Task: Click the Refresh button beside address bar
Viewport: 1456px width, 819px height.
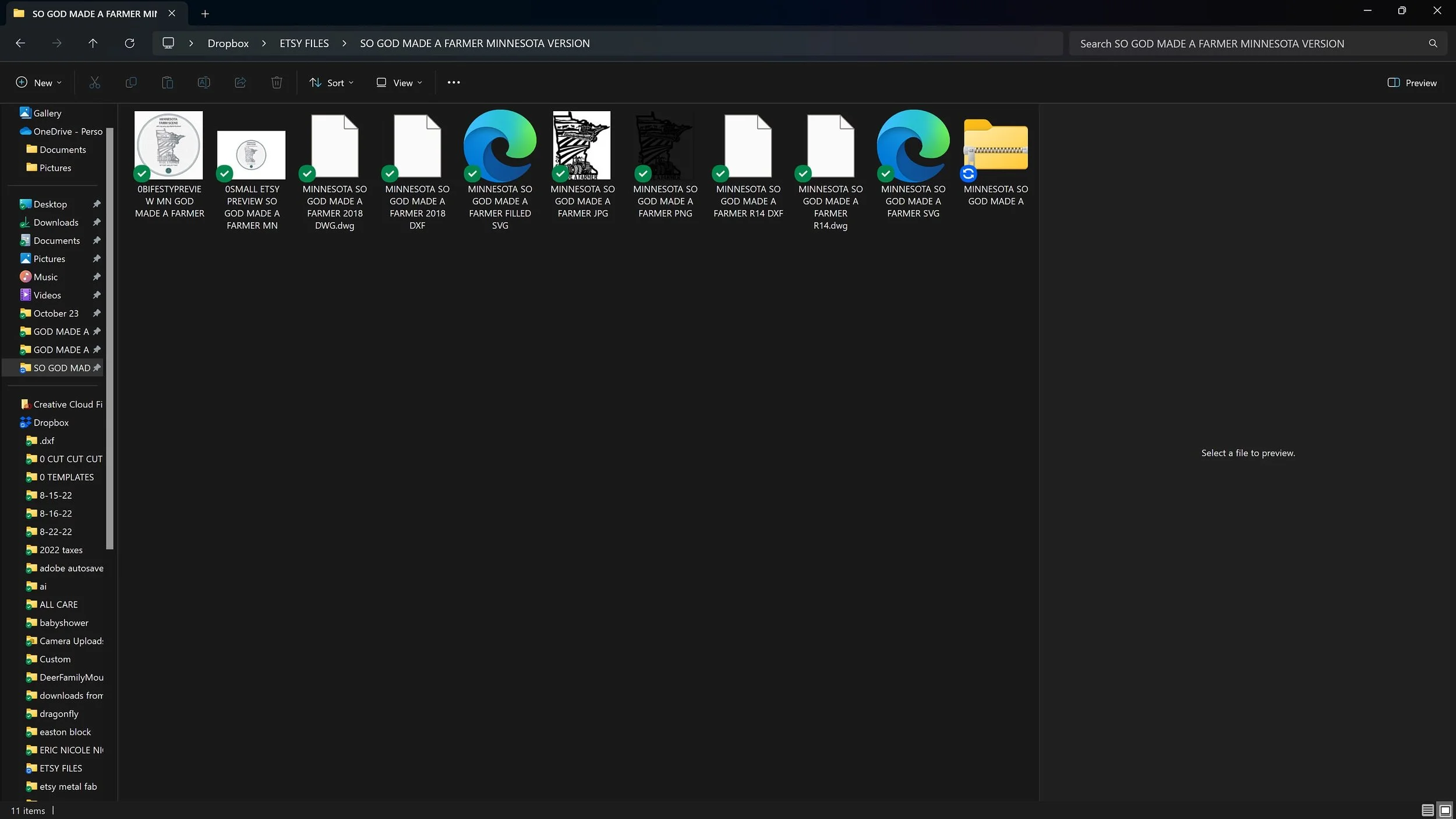Action: 129,43
